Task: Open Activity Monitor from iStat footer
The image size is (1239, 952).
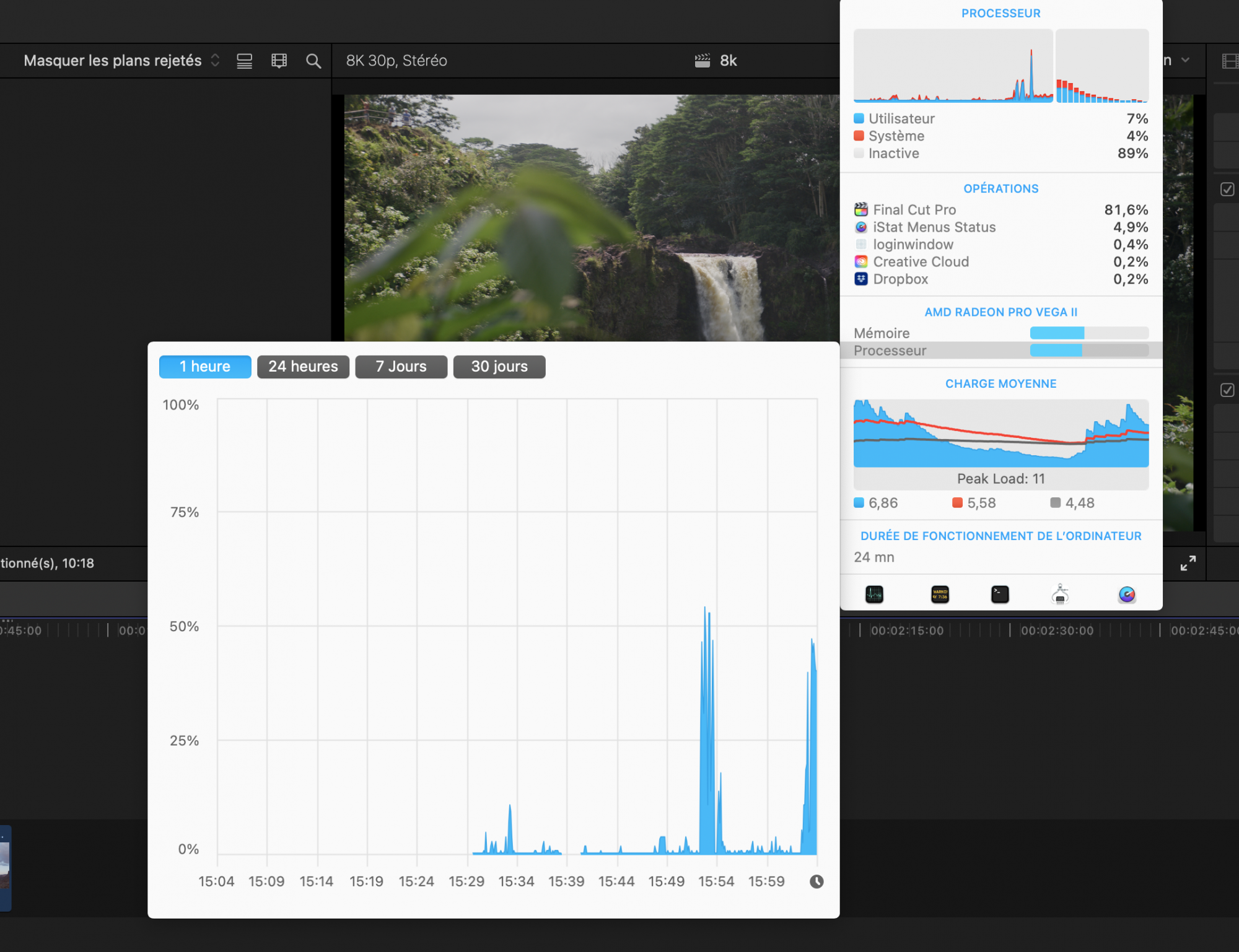Action: tap(874, 595)
